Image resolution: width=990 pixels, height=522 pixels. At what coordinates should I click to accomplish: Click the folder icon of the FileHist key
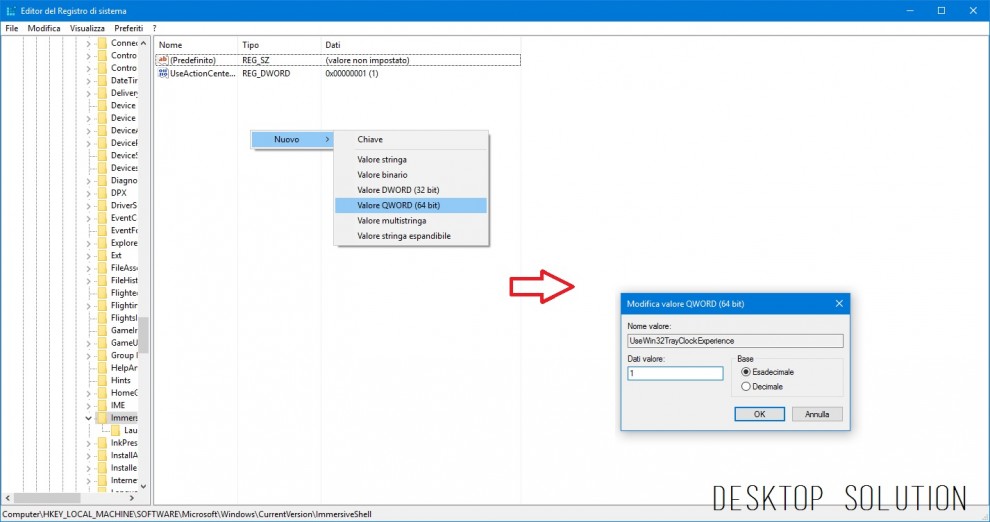[x=102, y=280]
